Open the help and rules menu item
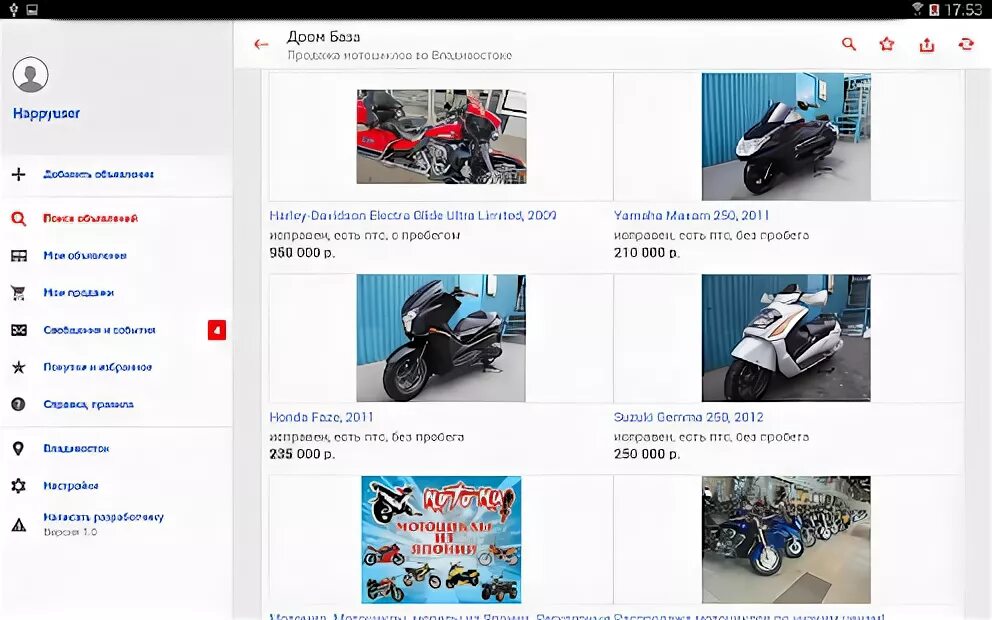Viewport: 992px width, 620px height. click(116, 404)
